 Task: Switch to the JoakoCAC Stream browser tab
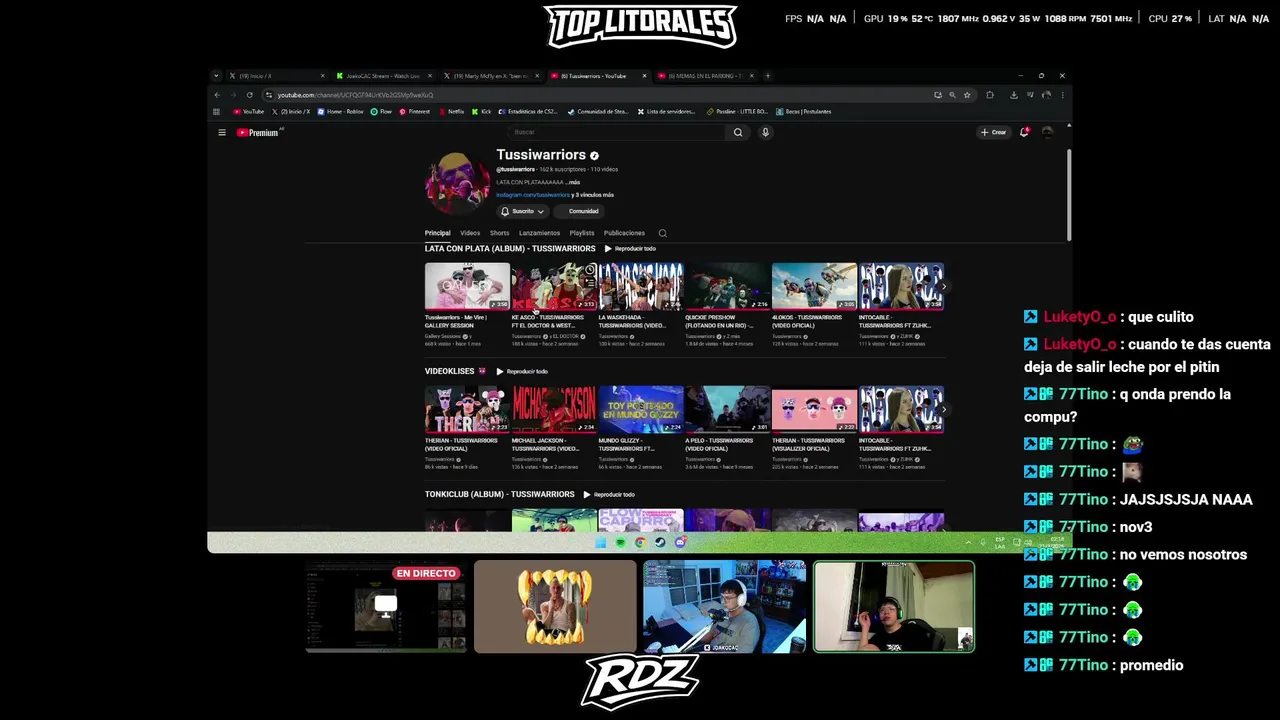384,76
